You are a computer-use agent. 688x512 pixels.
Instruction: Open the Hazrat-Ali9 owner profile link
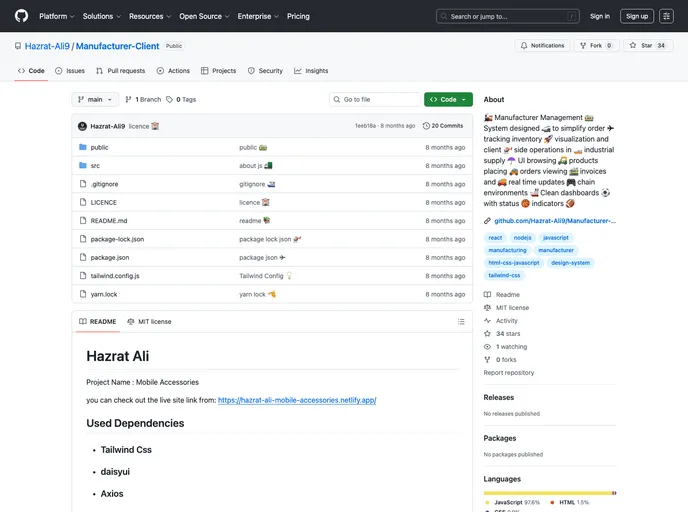pyautogui.click(x=47, y=46)
